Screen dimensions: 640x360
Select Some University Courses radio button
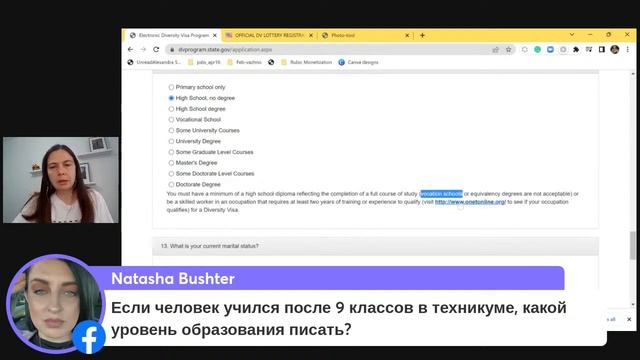(171, 131)
